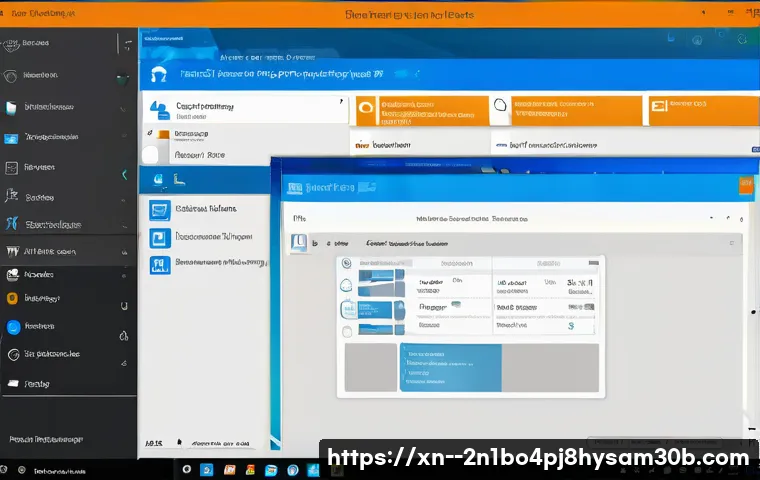Click the circular Cortana icon on taskbar
This screenshot has width=760, height=480.
tap(186, 468)
